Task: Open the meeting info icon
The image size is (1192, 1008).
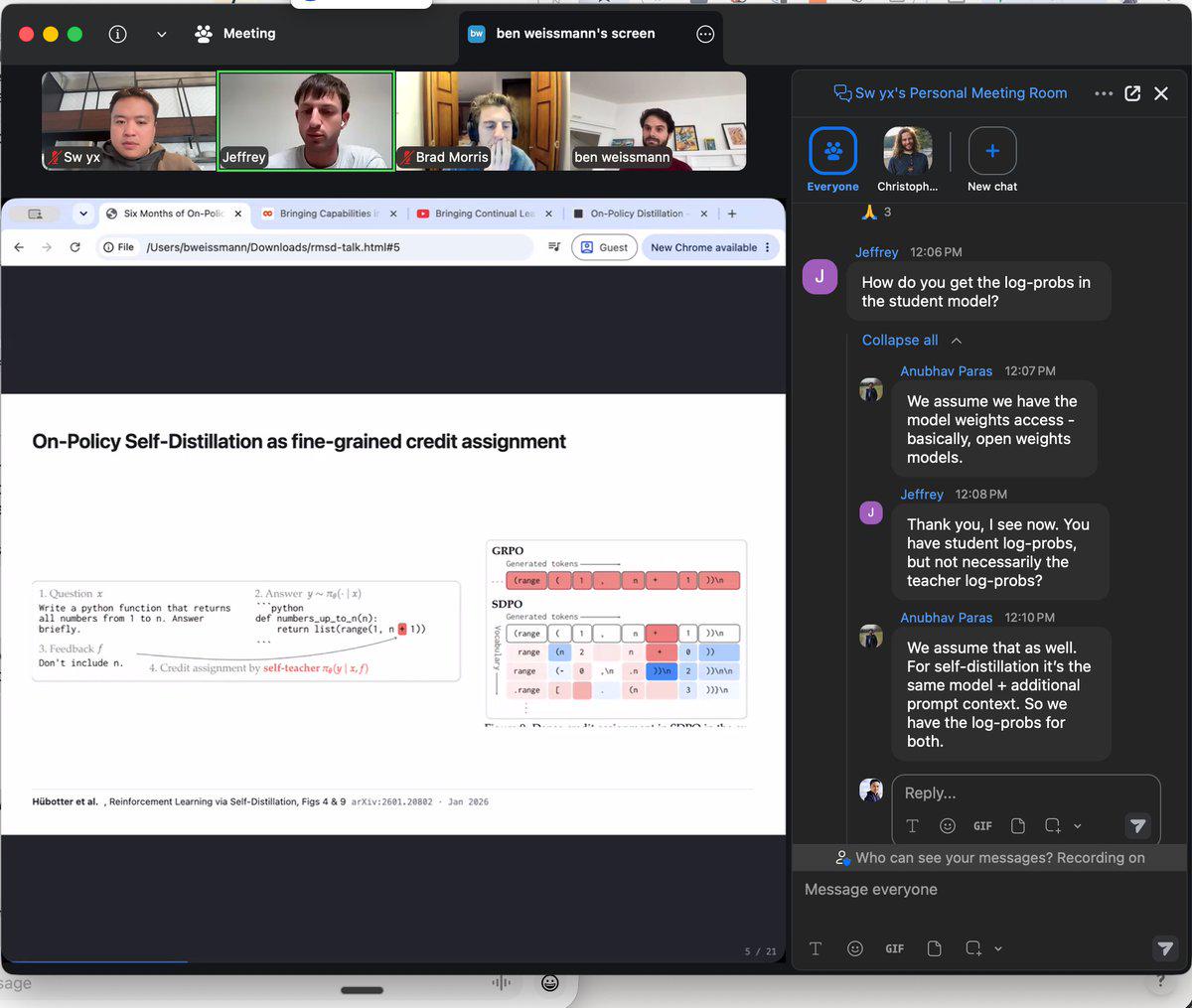Action: [x=117, y=34]
